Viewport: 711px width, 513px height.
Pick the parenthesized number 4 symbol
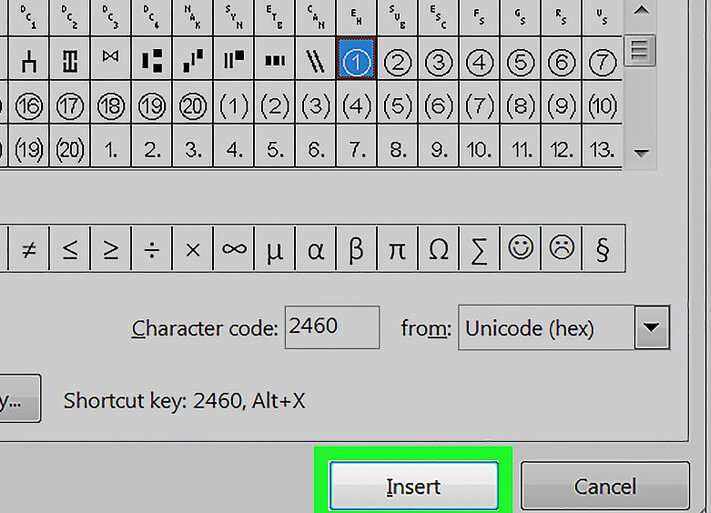click(356, 105)
